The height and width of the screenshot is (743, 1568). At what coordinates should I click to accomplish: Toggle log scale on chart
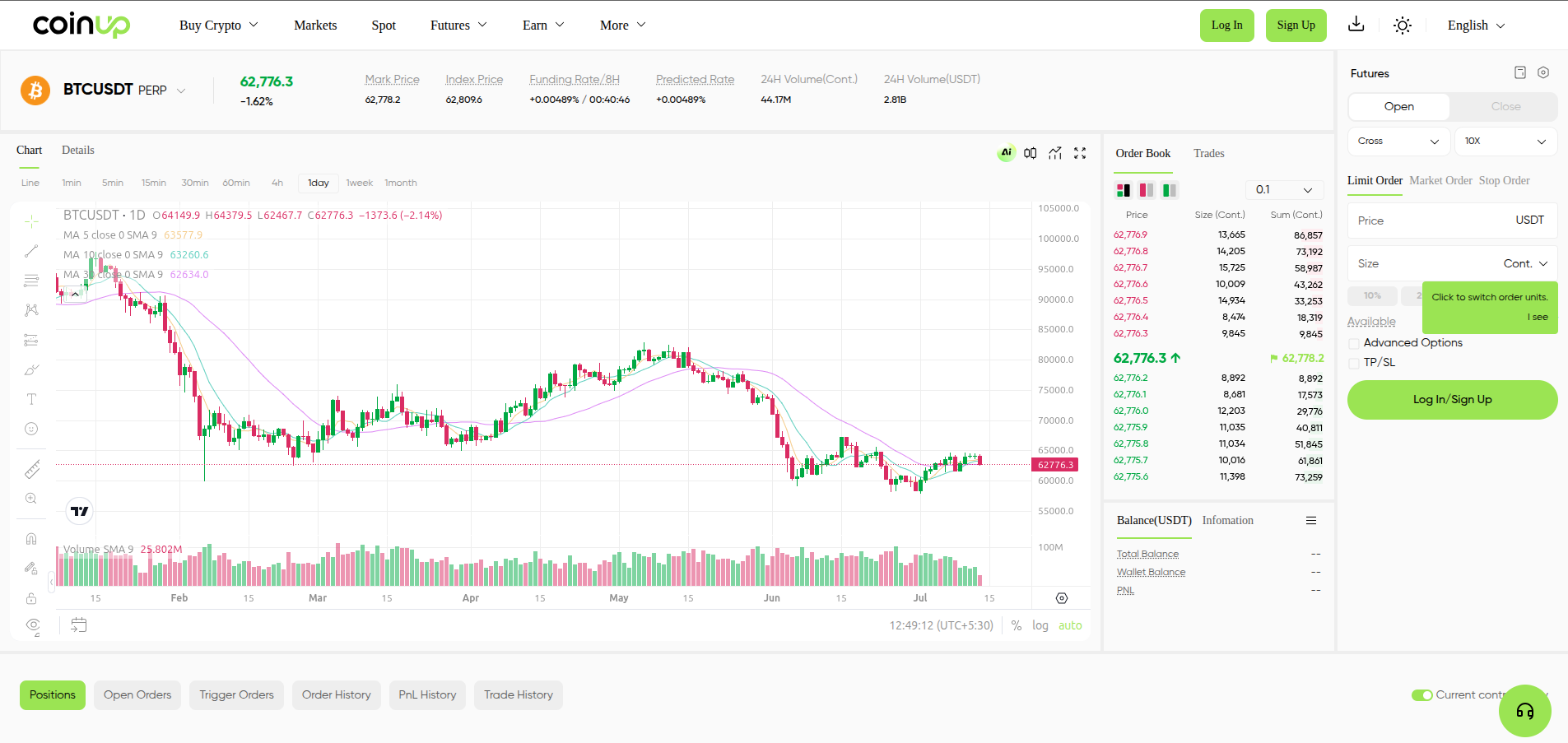pyautogui.click(x=1040, y=625)
